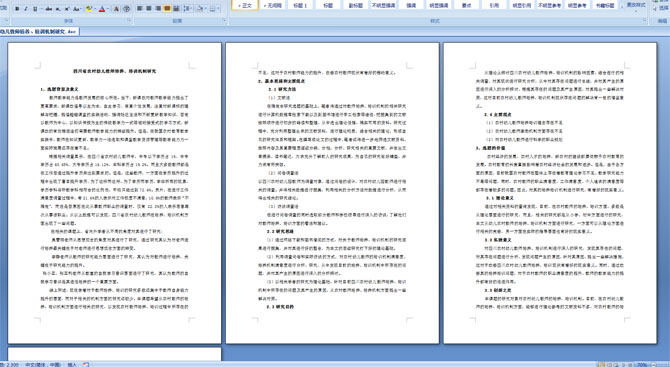
Task: Toggle italic formatting
Action: point(26,9)
